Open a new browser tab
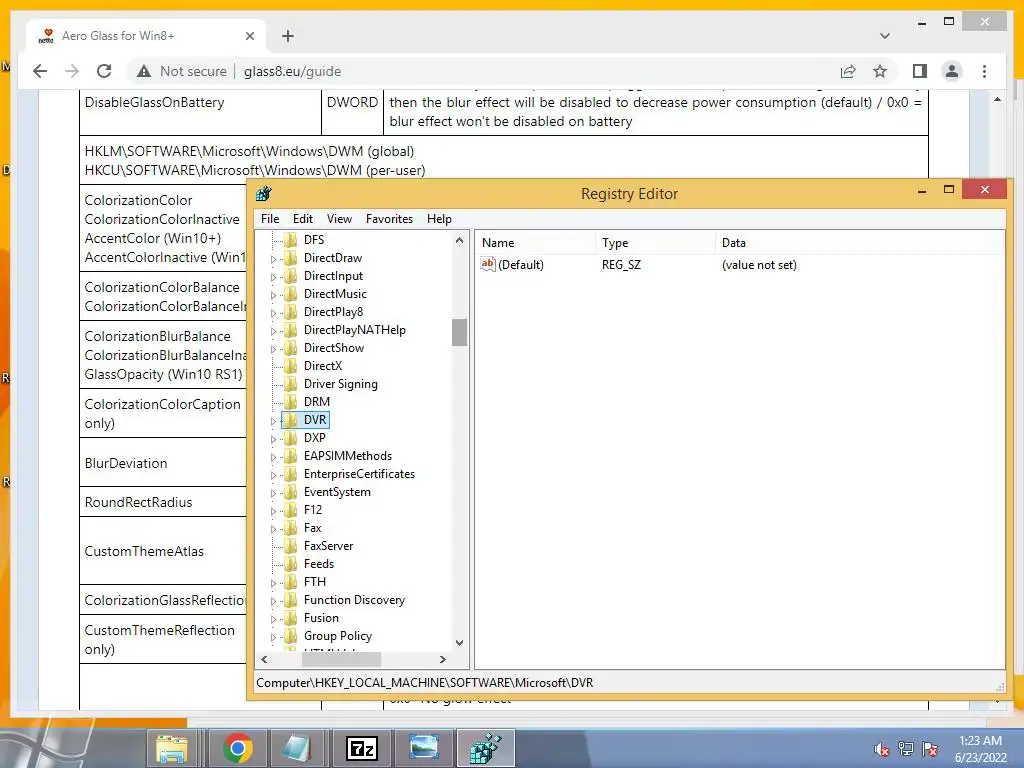This screenshot has height=768, width=1024. pos(288,36)
